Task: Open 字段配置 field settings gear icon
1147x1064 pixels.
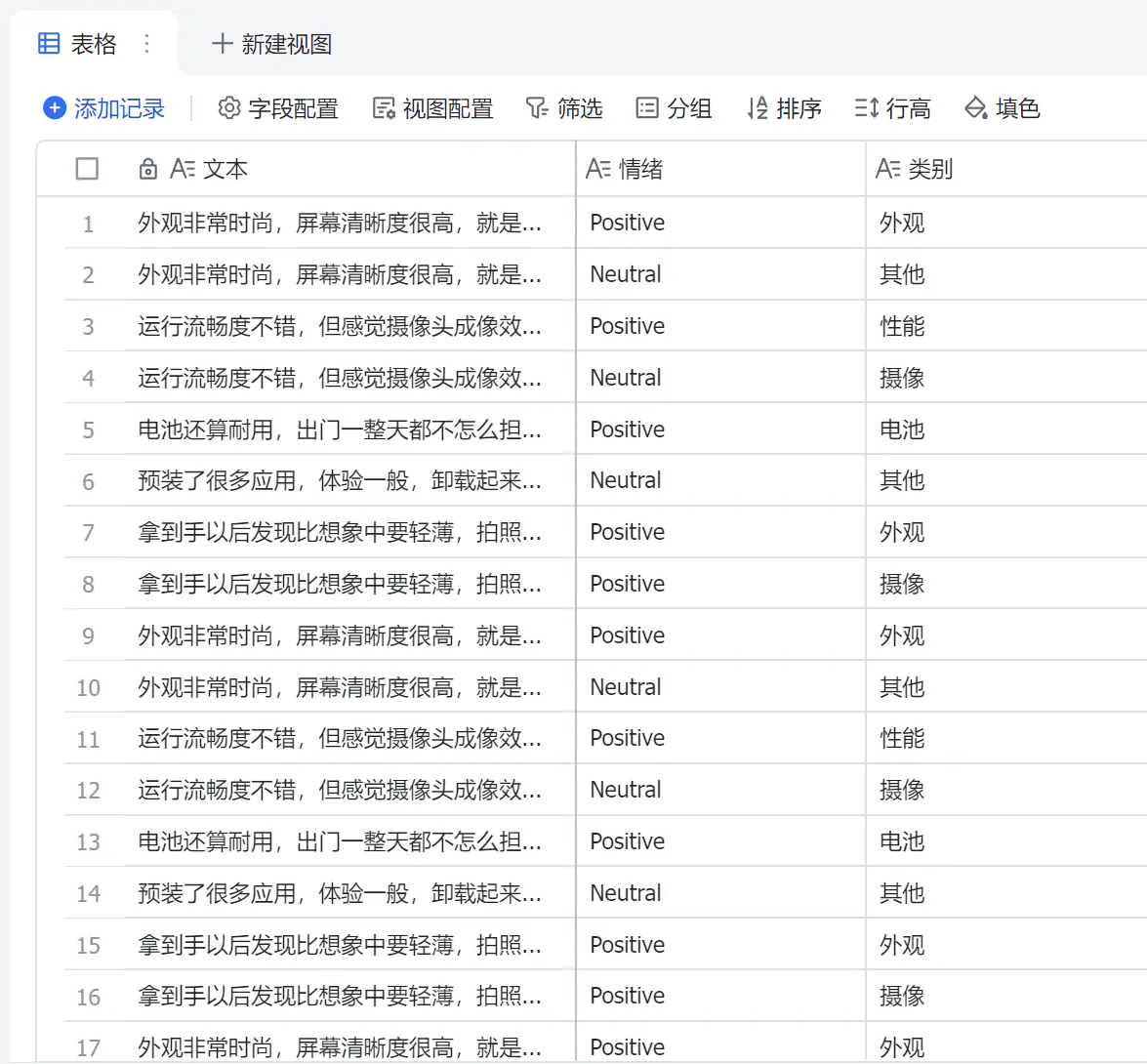Action: pyautogui.click(x=228, y=108)
